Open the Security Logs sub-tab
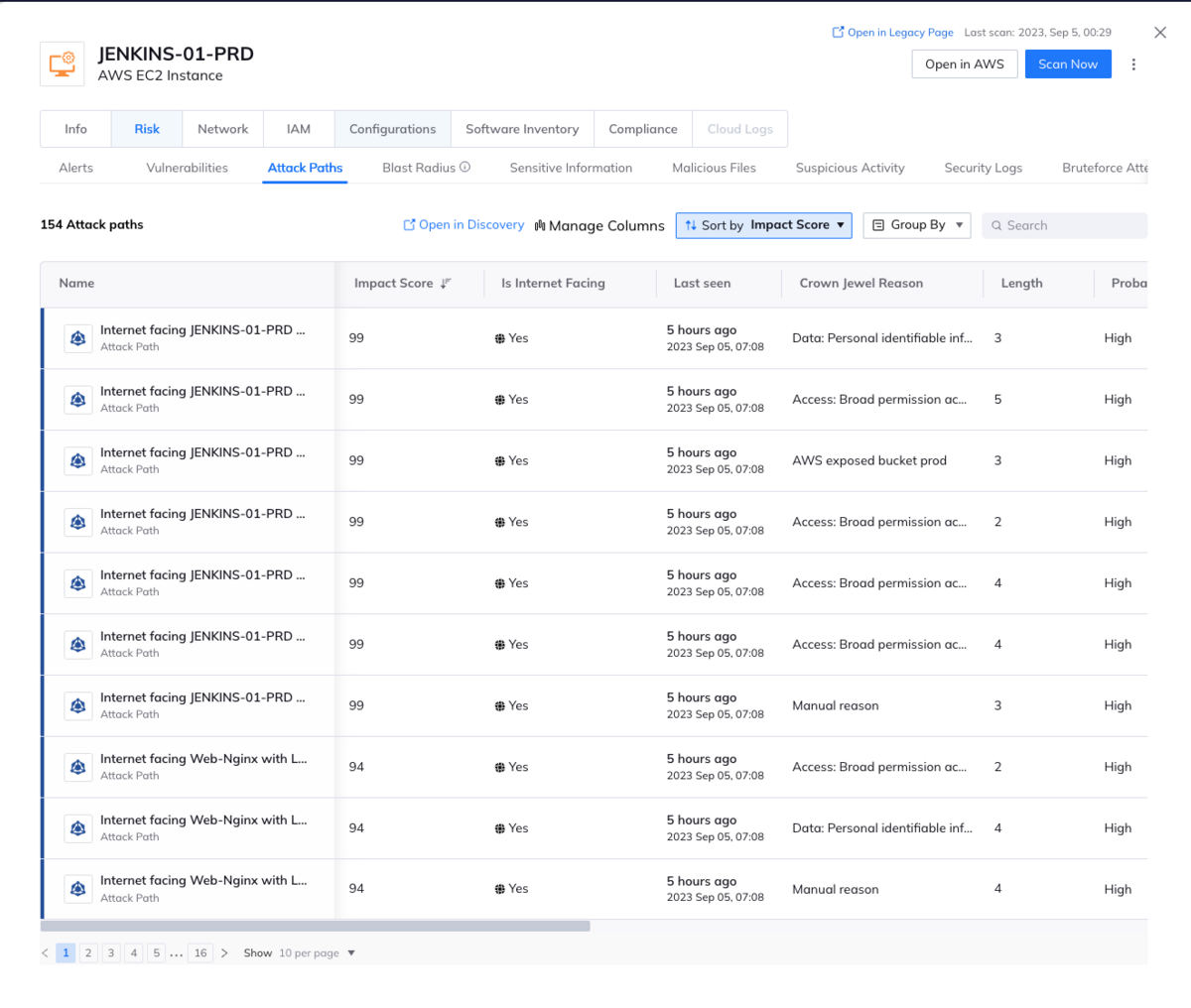Screen dimensions: 1191x1008 [x=983, y=168]
